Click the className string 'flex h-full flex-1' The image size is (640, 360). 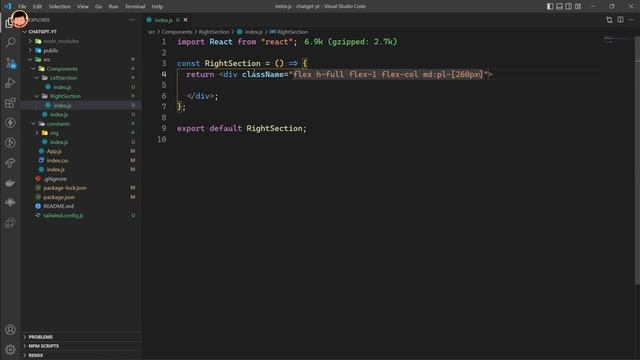[x=335, y=74]
